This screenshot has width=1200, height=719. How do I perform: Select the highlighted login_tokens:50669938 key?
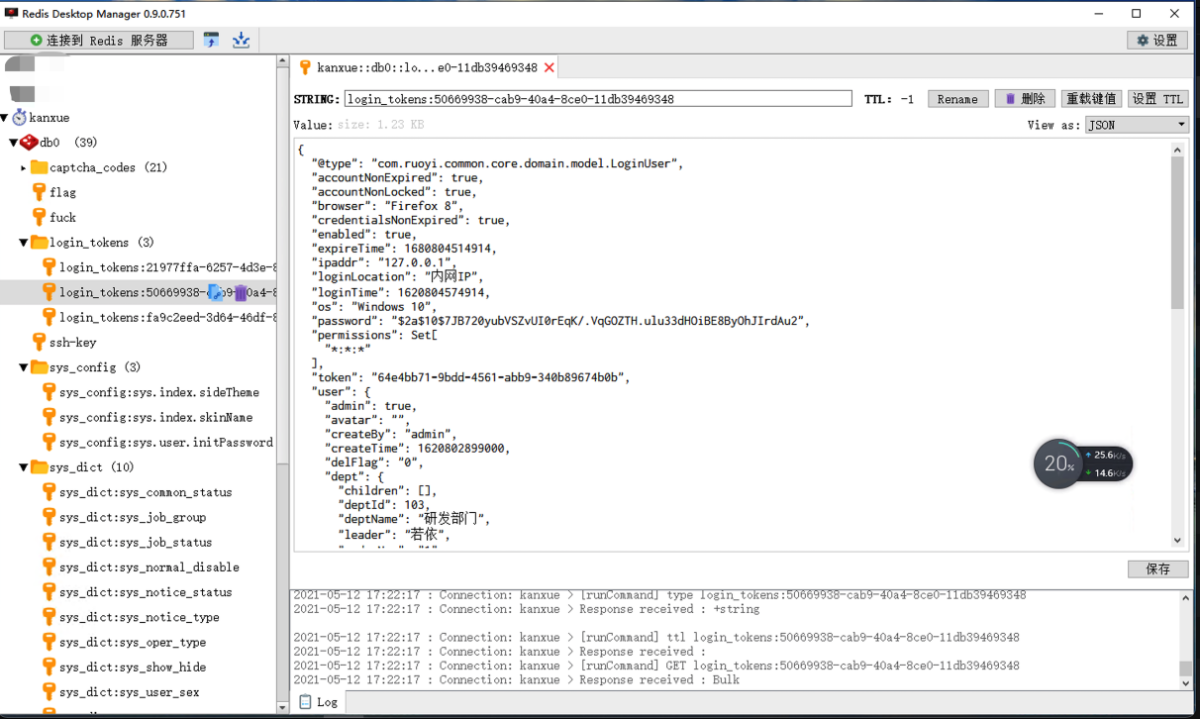tap(138, 292)
